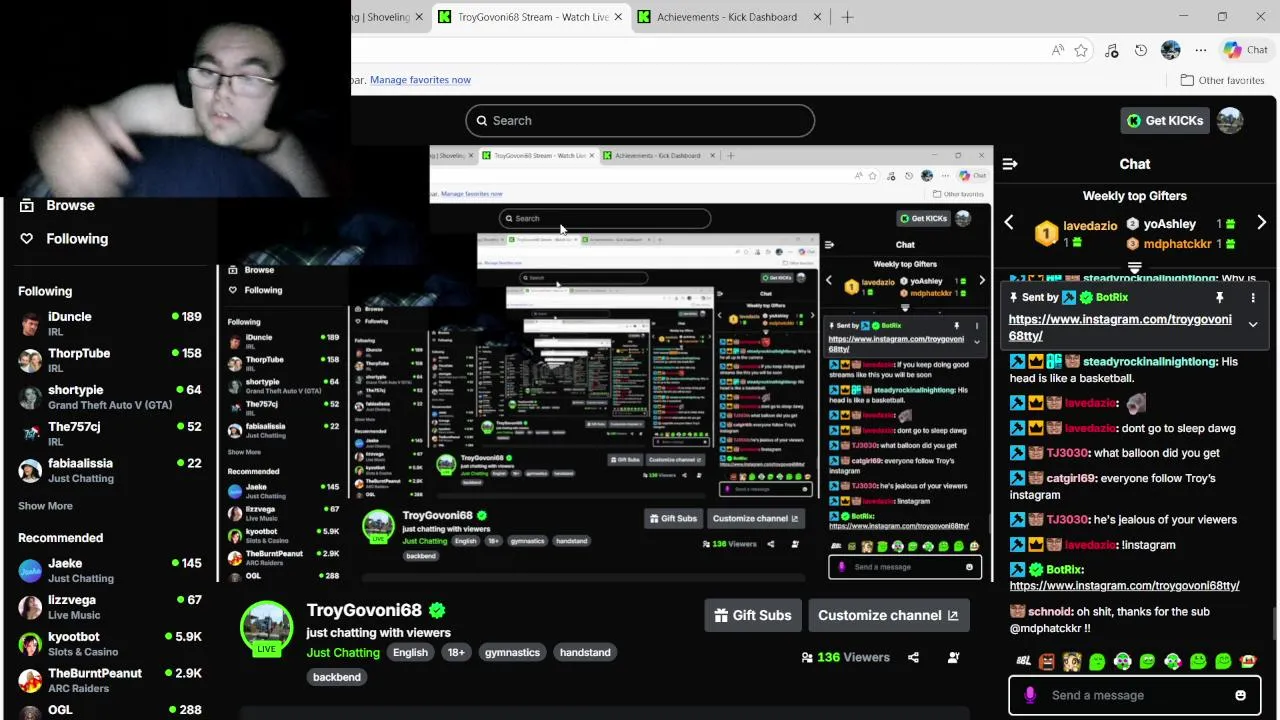This screenshot has height=720, width=1280.
Task: Insert the BBL emote
Action: (x=1023, y=661)
